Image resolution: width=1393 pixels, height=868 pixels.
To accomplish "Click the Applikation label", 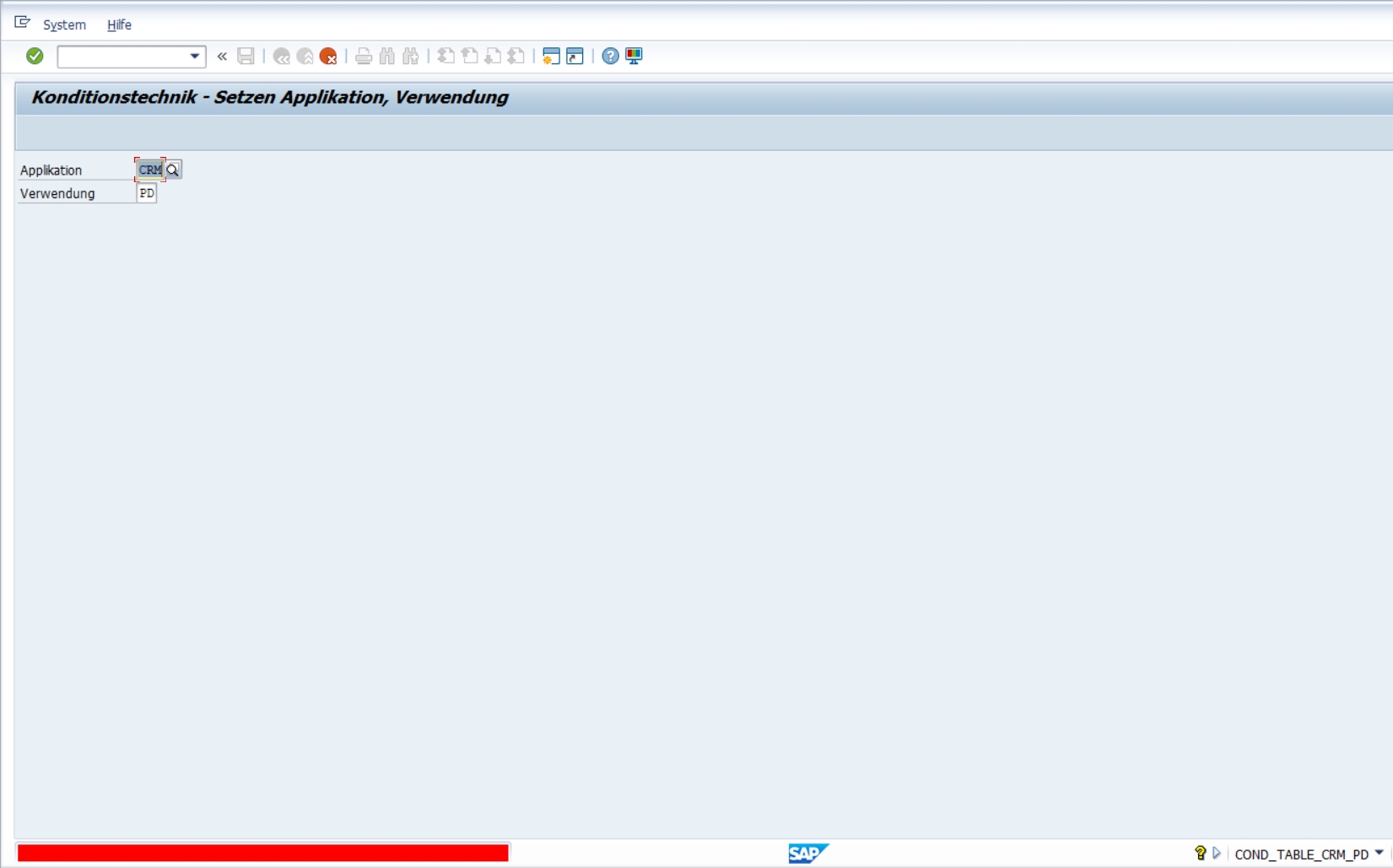I will coord(51,170).
